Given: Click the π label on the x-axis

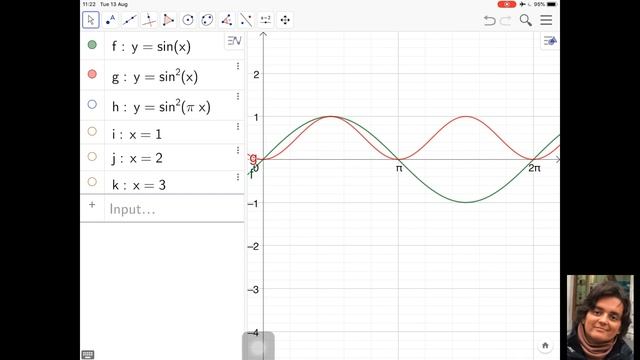Looking at the screenshot, I should coord(399,168).
